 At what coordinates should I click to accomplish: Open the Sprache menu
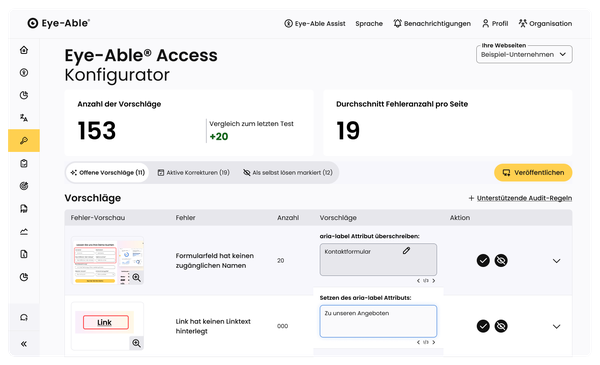click(369, 23)
